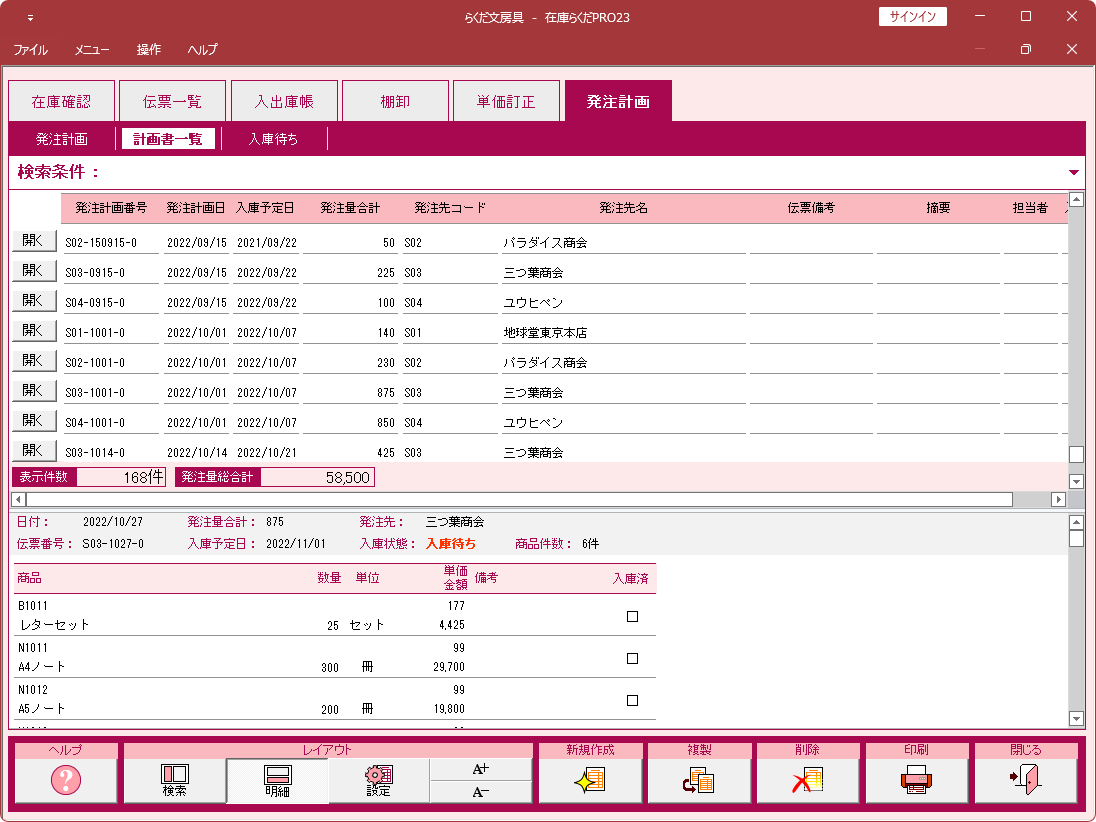This screenshot has height=822, width=1096.
Task: Check 入庫済 box for A5ノート
Action: (632, 700)
